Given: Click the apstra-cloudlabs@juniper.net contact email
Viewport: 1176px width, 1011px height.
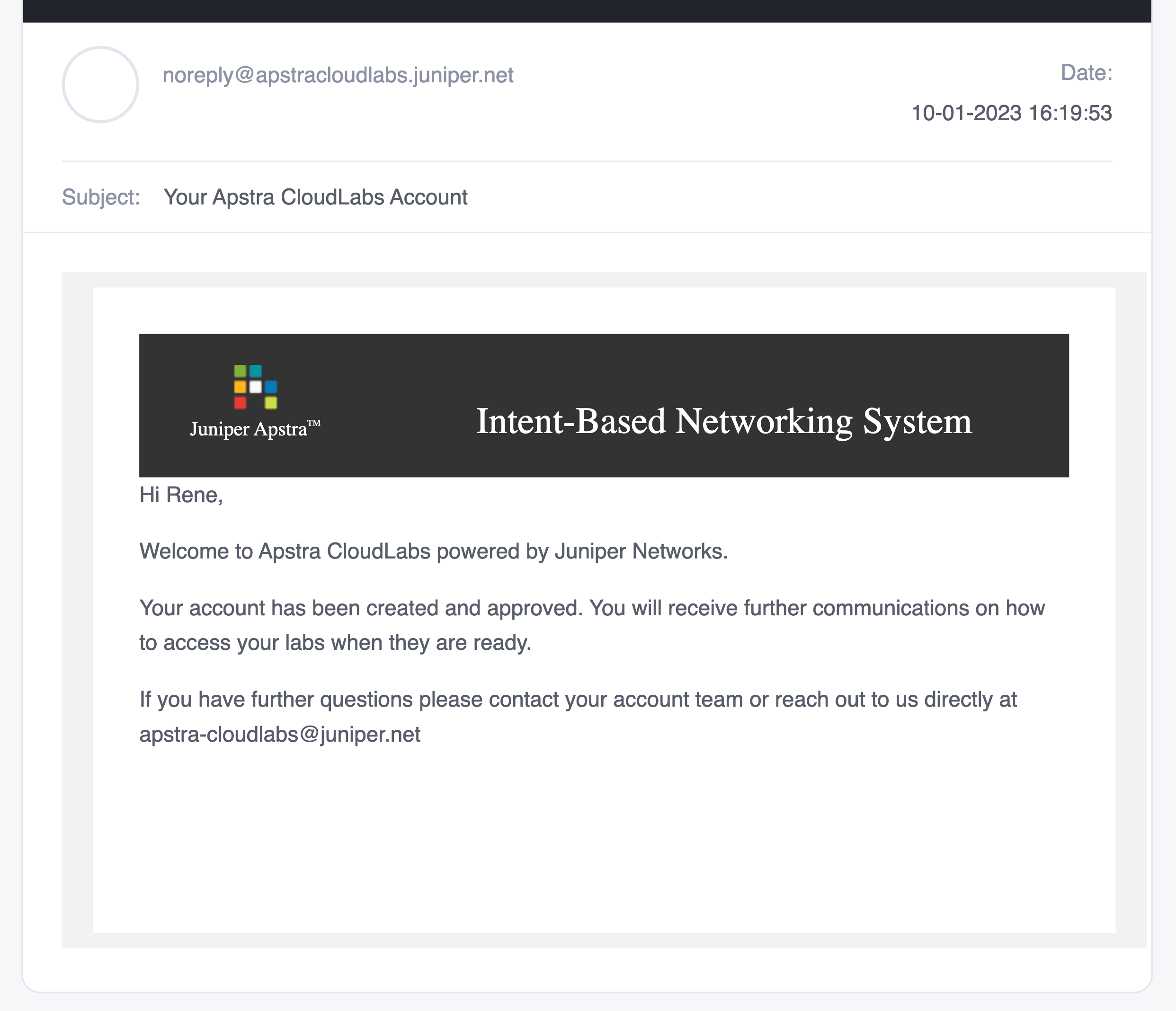Looking at the screenshot, I should [280, 734].
